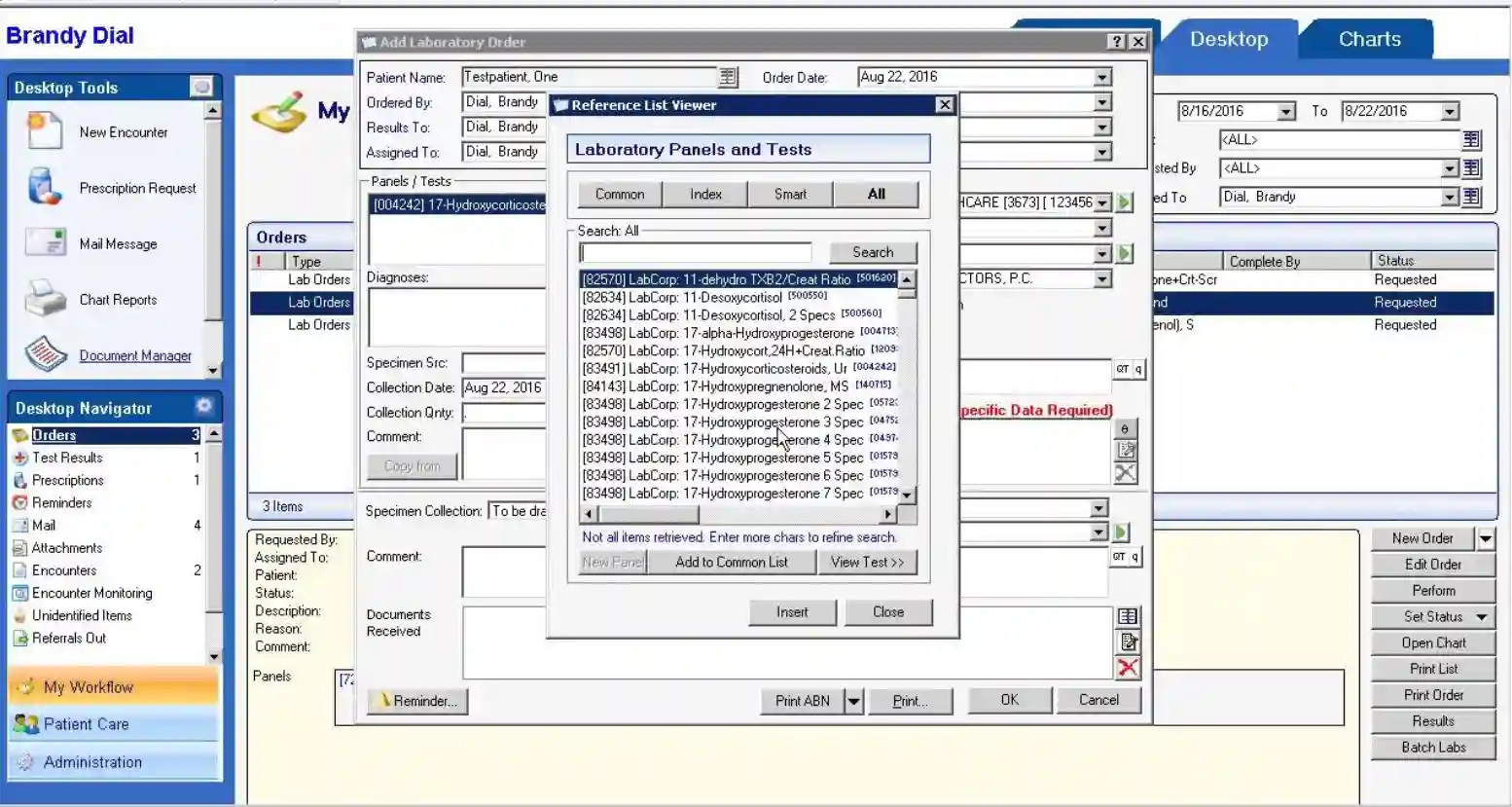Viewport: 1512px width, 807px height.
Task: Switch to the Index search mode
Action: tap(703, 194)
